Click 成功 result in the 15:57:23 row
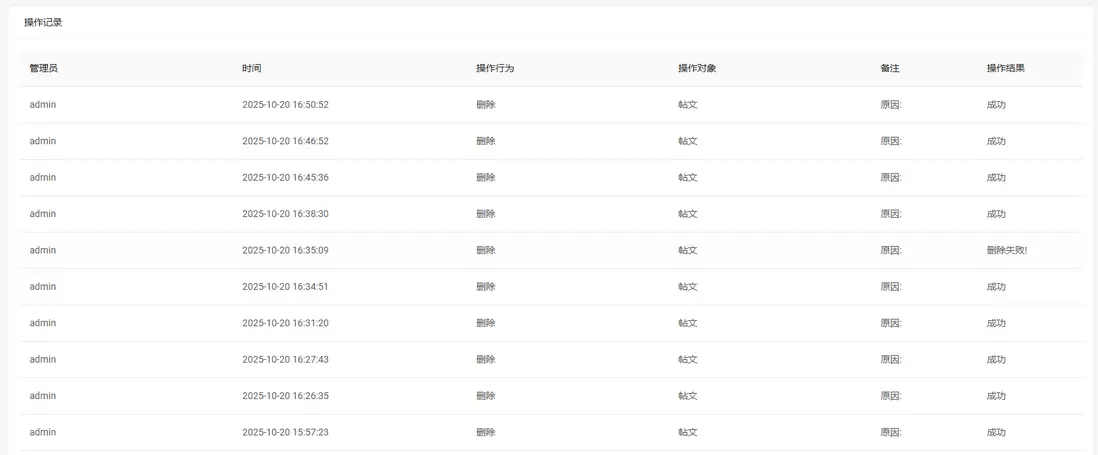Screen dimensions: 1098x455 (996, 432)
